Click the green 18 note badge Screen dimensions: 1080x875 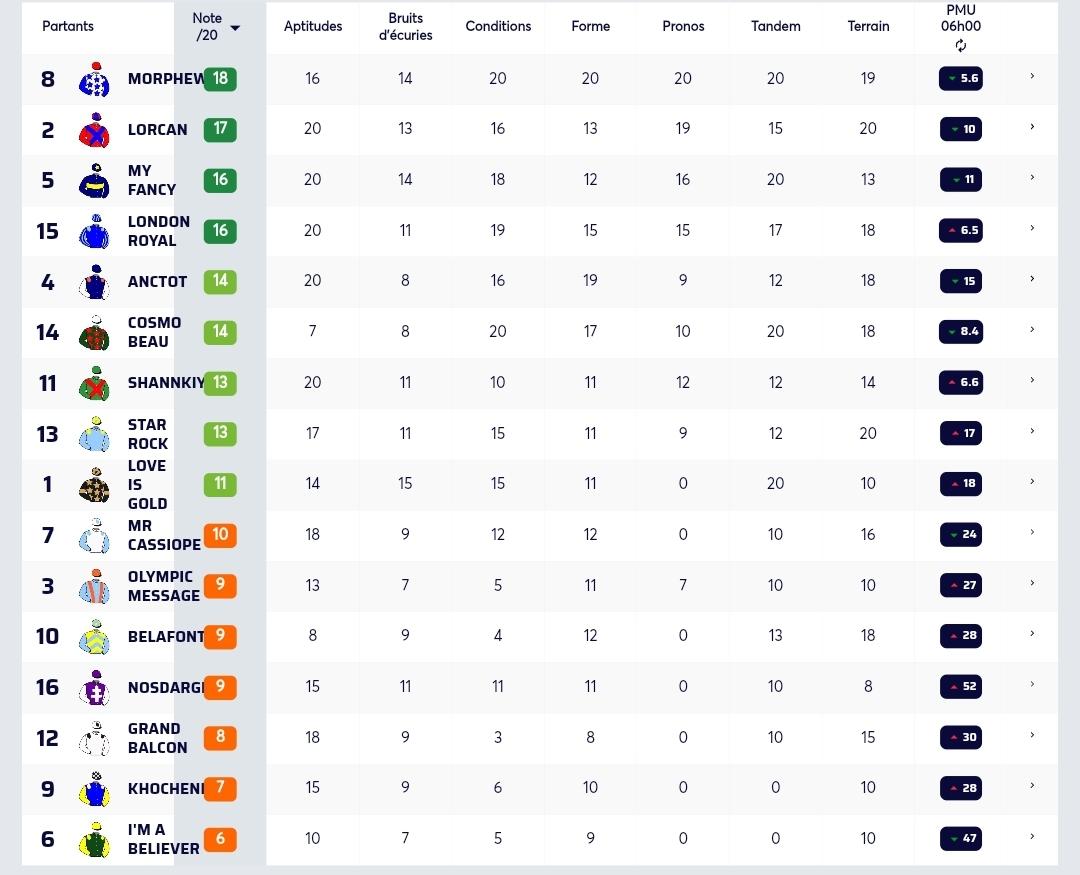coord(220,79)
